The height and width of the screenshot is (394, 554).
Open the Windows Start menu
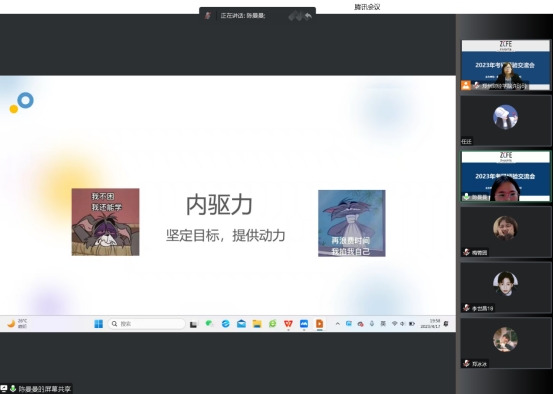pyautogui.click(x=99, y=324)
